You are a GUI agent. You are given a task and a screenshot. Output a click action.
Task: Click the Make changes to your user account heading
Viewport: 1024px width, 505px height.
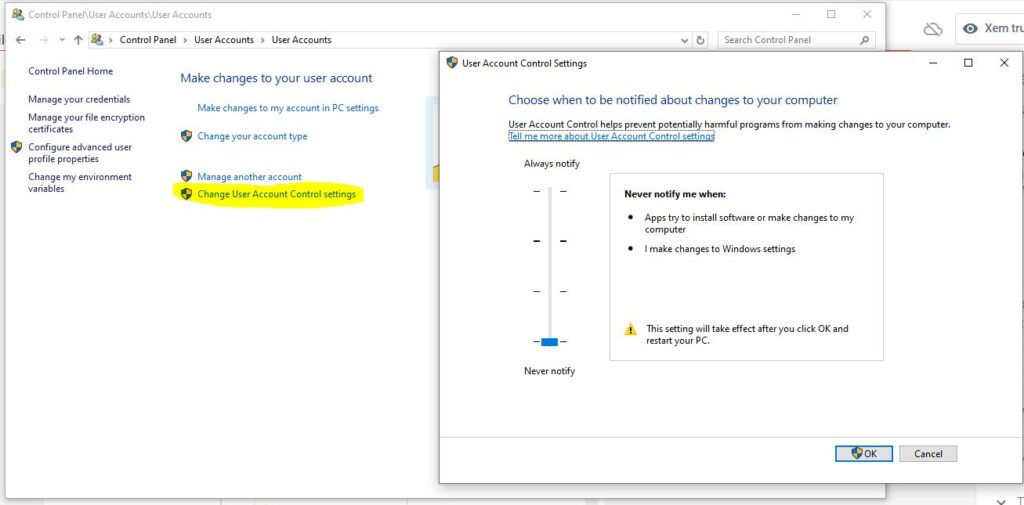(276, 78)
